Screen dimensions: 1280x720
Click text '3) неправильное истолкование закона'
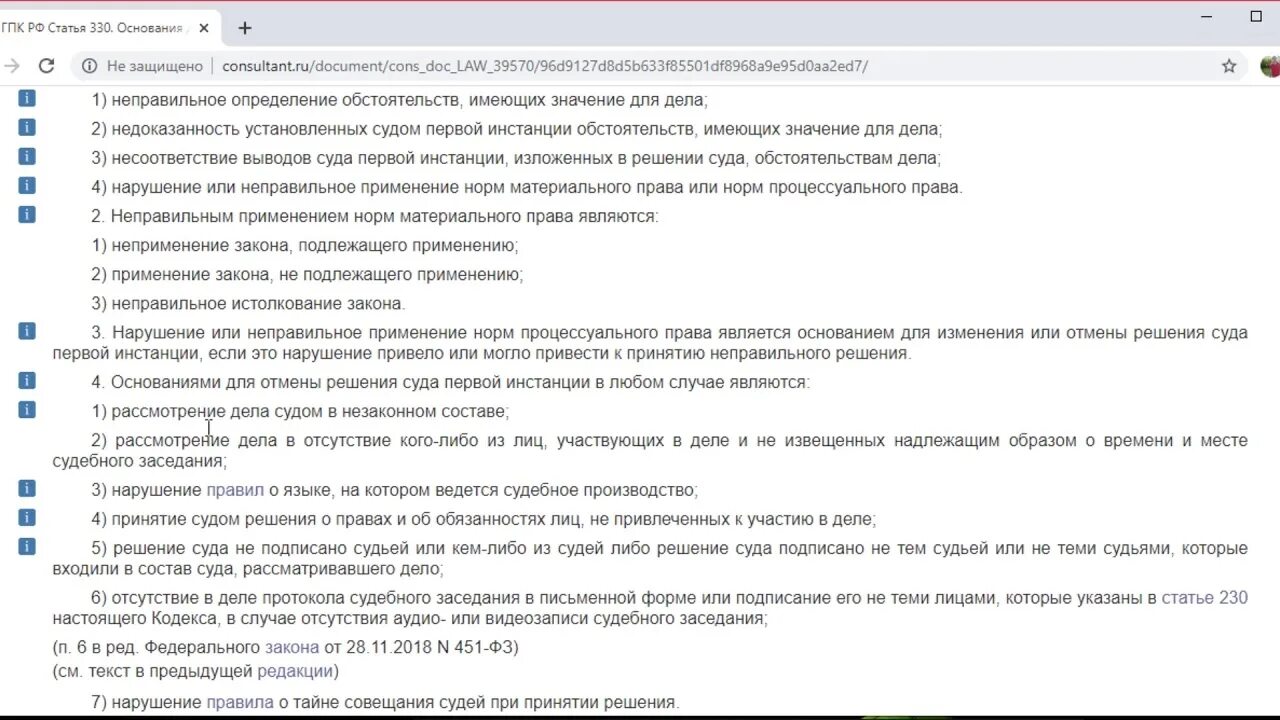click(248, 303)
